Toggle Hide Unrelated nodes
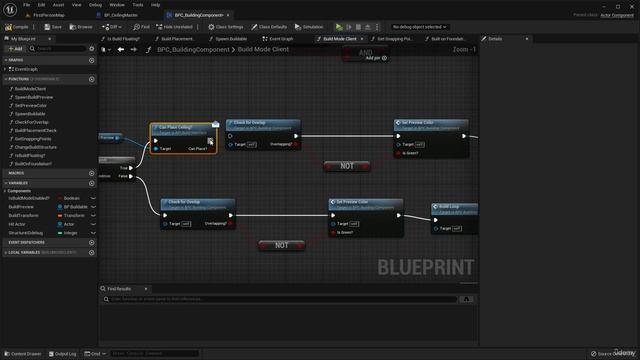Screen dimensions: 640x360 pos(174,27)
